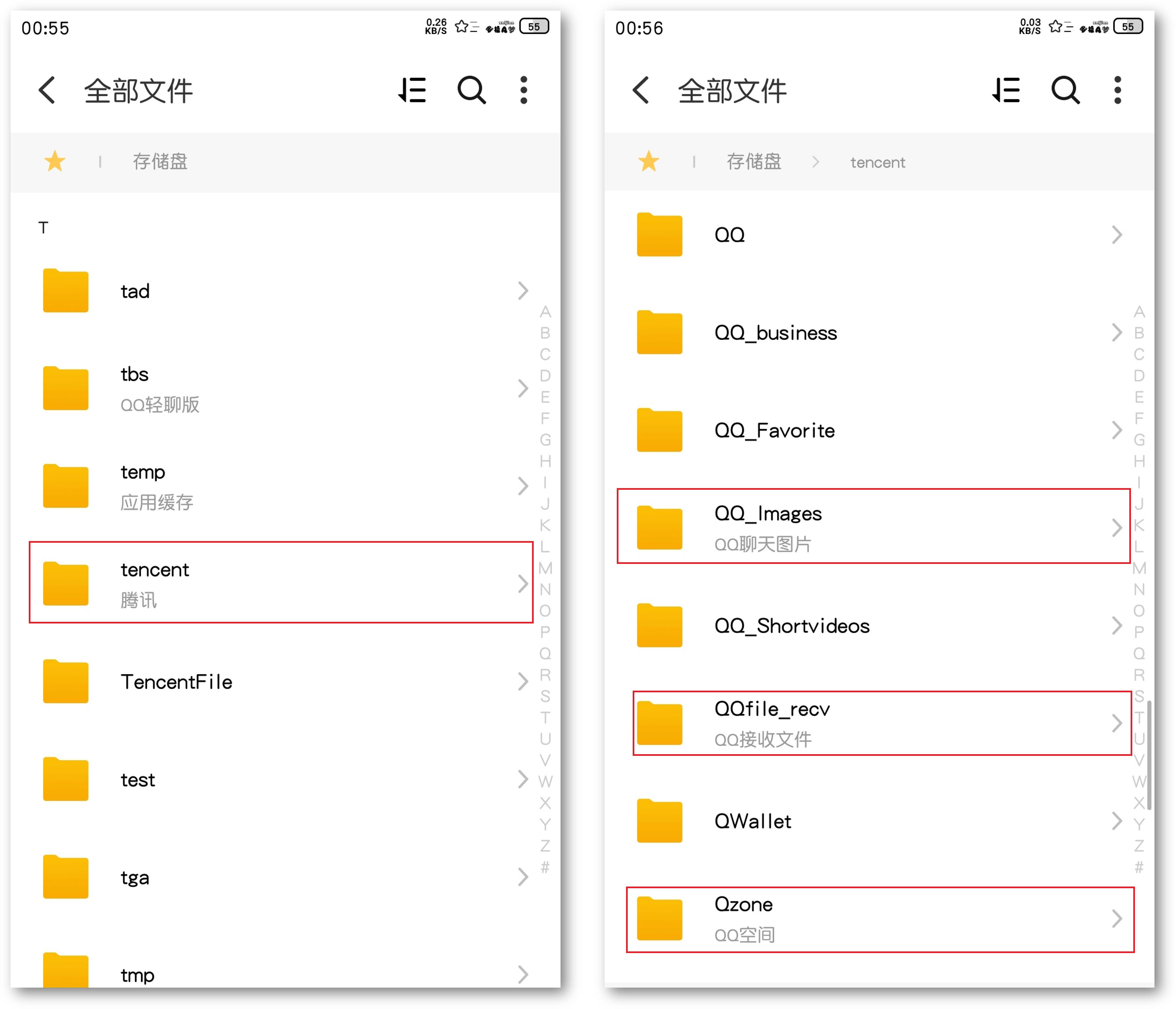
Task: Expand tencent row chevron
Action: tap(523, 584)
